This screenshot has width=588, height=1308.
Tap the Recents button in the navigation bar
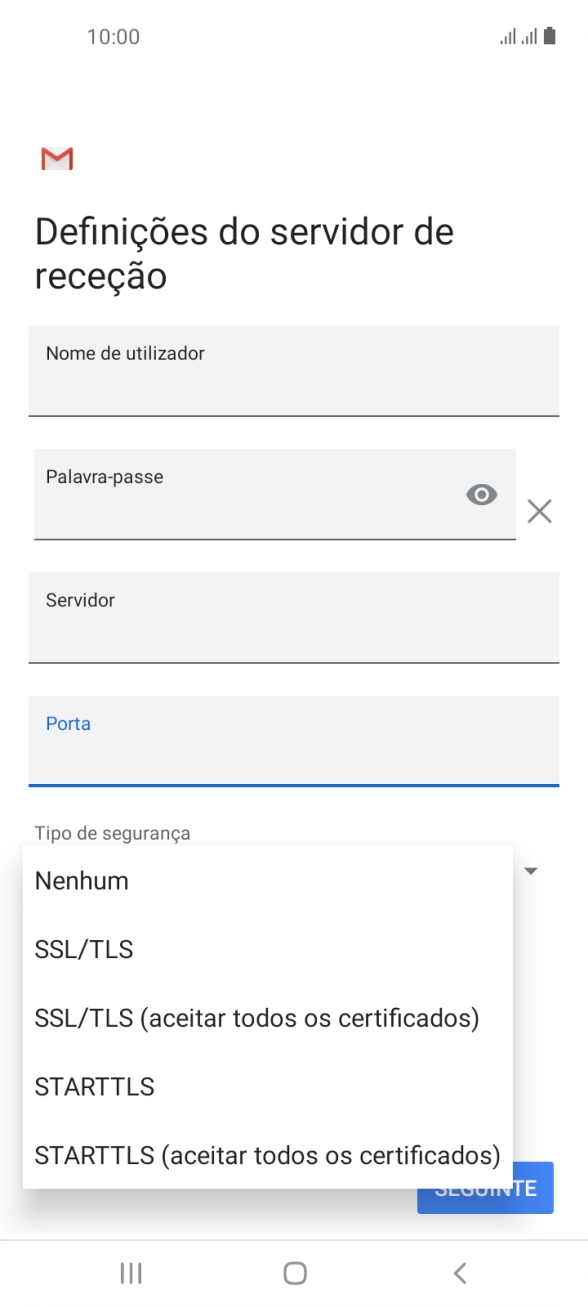tap(130, 1273)
